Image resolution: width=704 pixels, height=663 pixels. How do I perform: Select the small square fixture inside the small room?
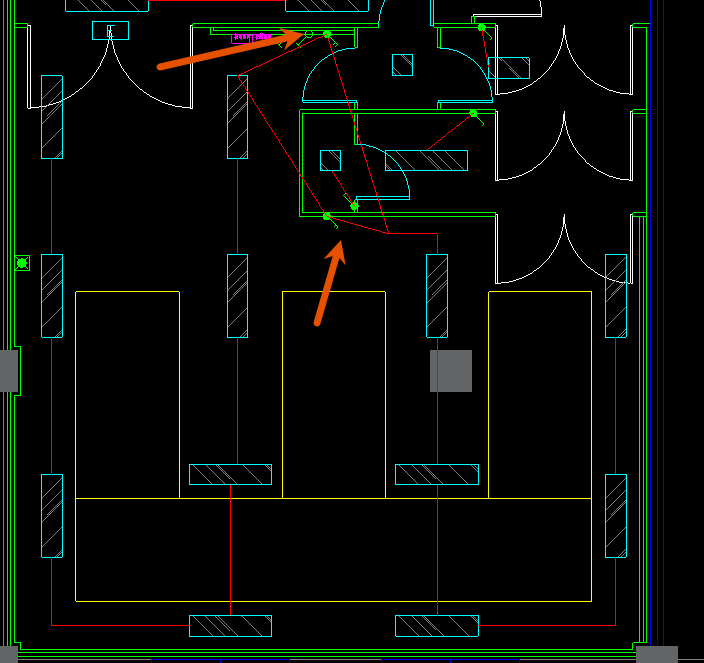tap(330, 160)
